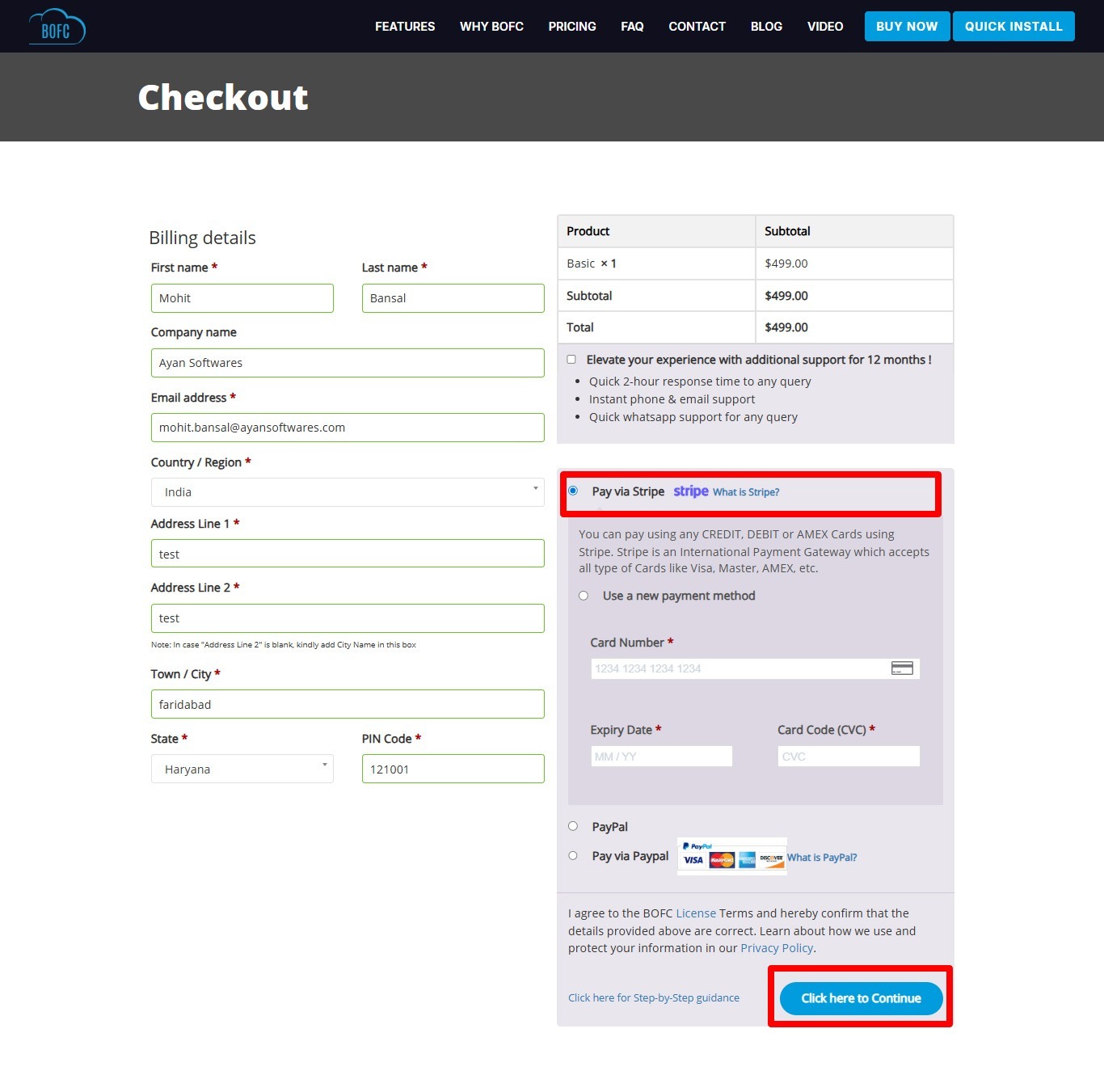Click the PayPal card logos image
This screenshot has height=1092, width=1104.
click(x=731, y=857)
